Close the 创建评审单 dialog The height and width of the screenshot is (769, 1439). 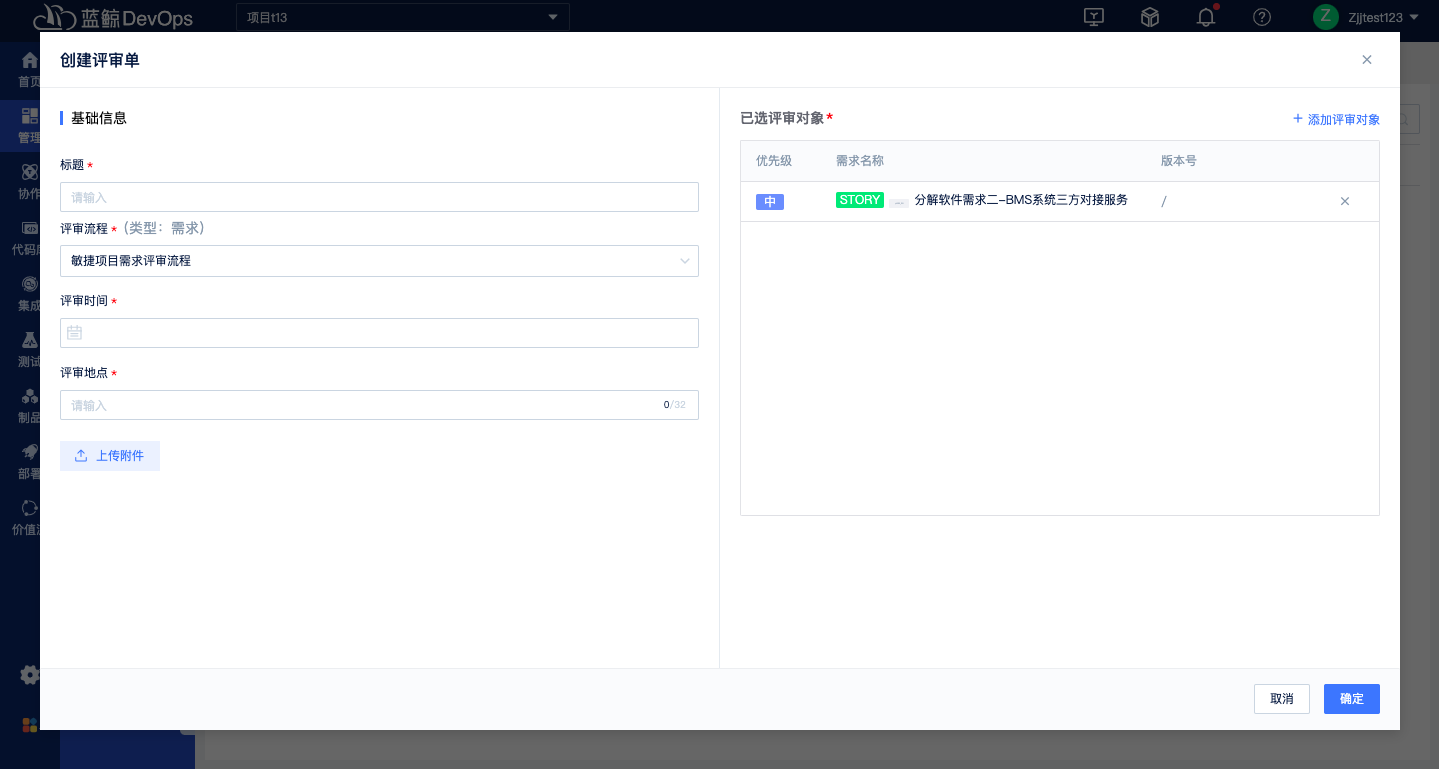(1367, 60)
